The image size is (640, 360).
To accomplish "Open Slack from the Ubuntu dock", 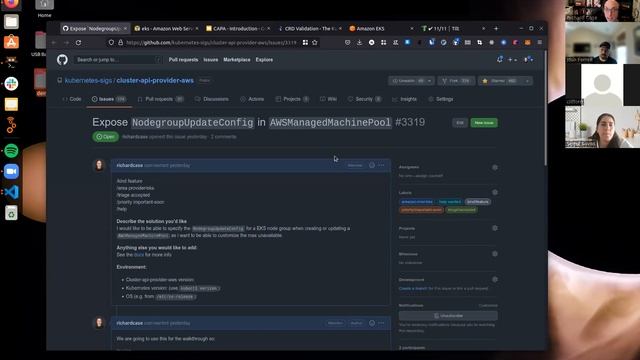I will [11, 84].
